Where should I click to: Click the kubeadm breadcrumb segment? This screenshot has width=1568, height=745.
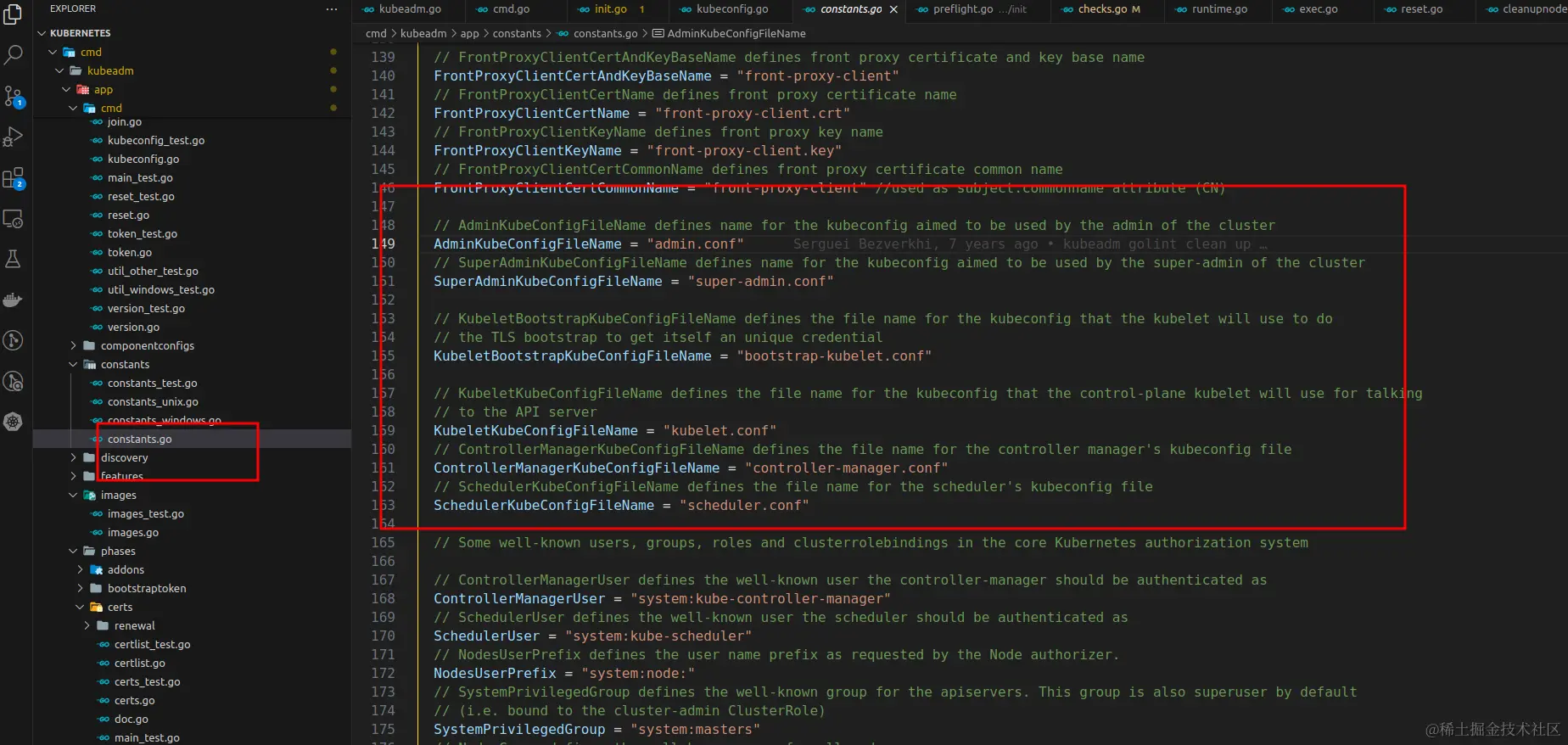click(x=423, y=34)
